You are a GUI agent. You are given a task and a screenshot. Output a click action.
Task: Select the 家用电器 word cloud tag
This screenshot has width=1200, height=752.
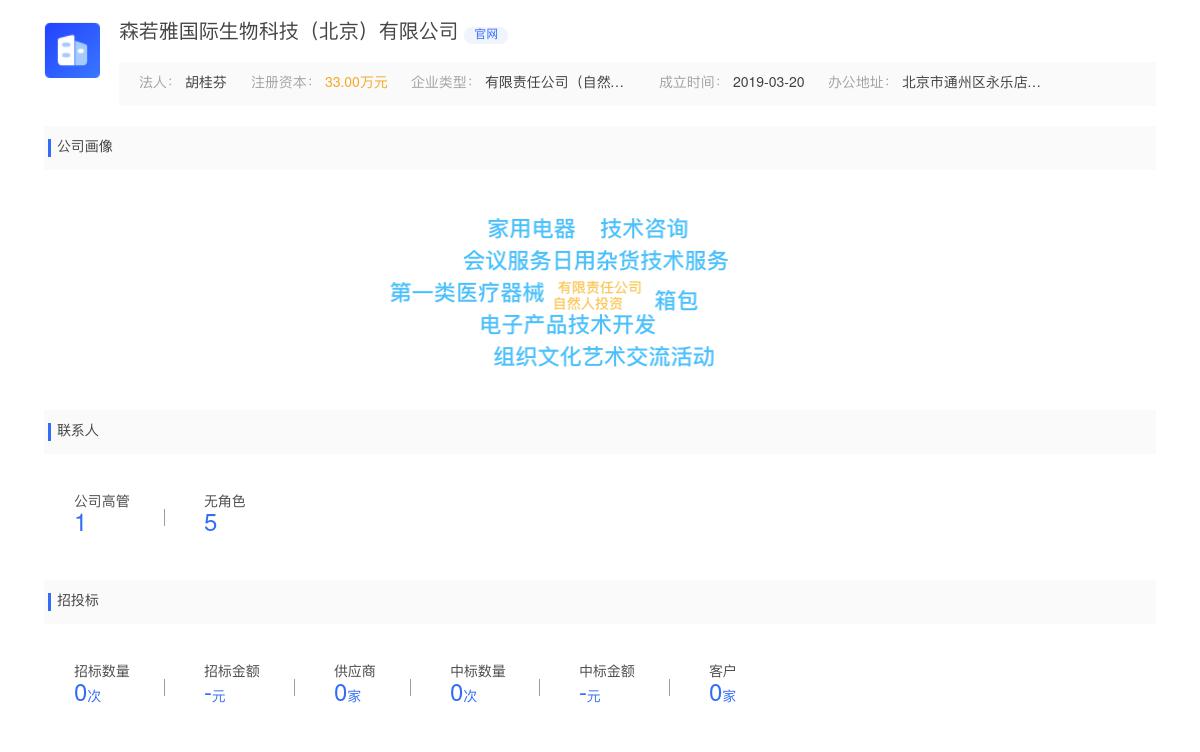tap(531, 229)
